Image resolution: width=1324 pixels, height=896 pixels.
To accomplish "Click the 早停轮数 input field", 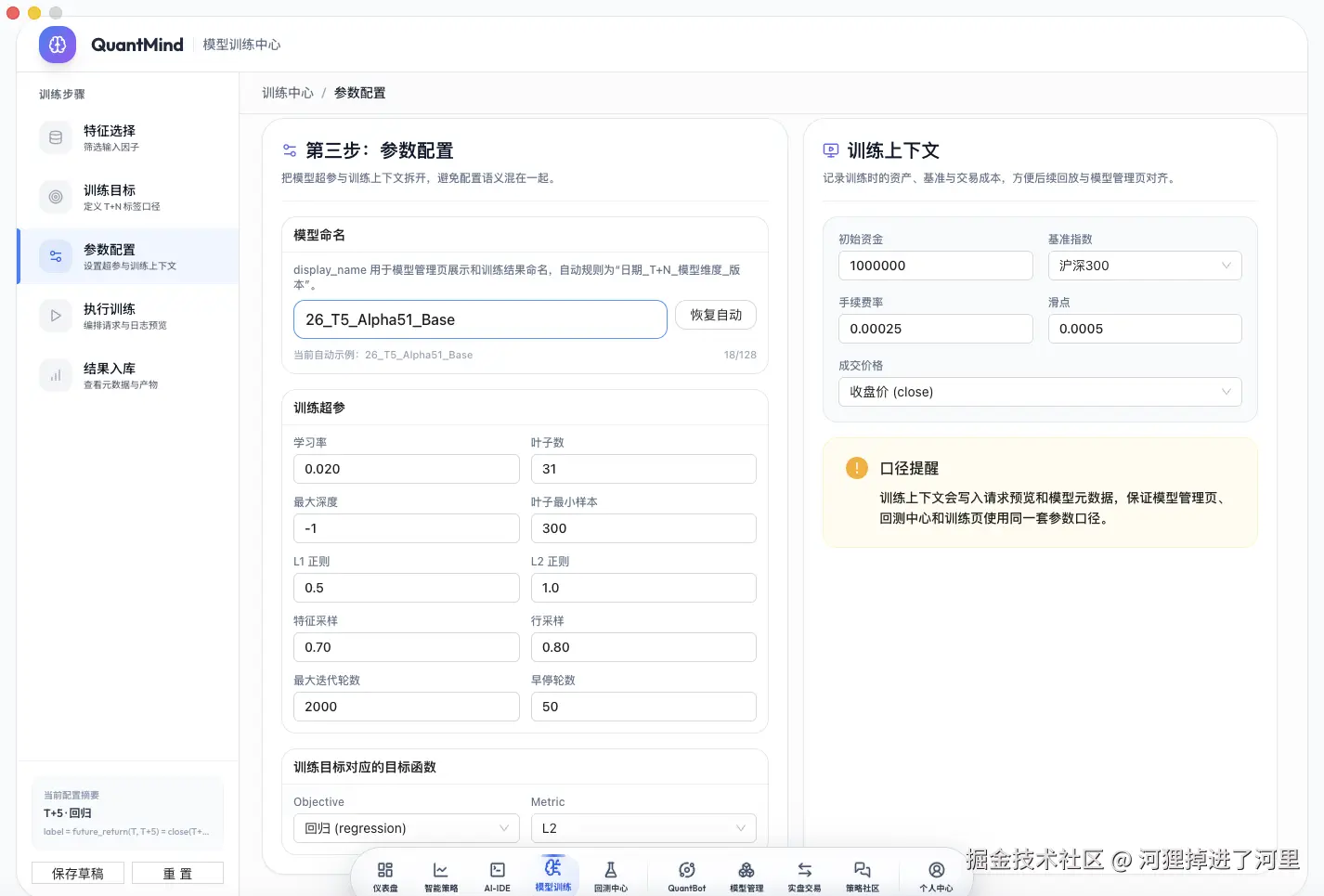I will point(643,707).
